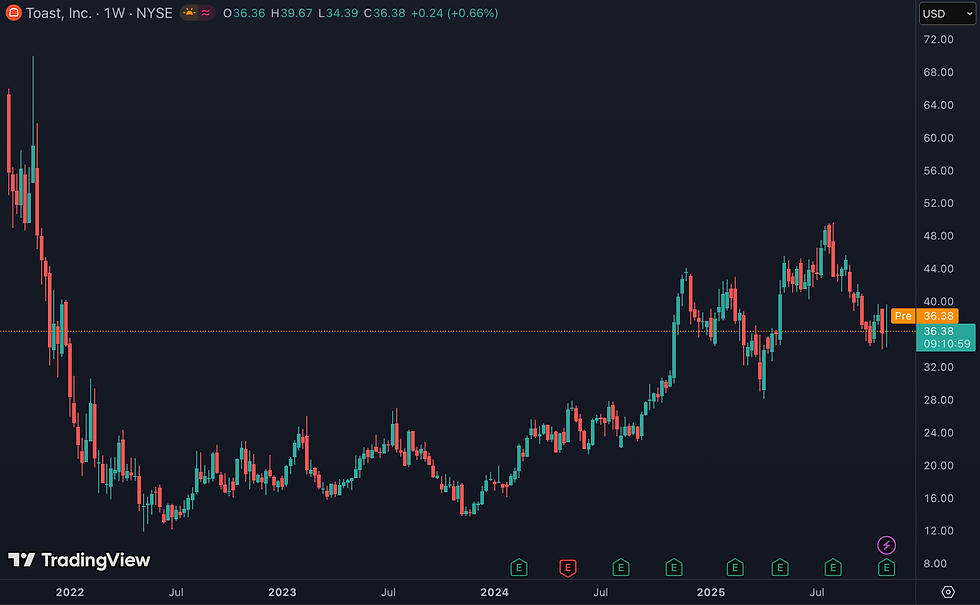Click the 2022 time axis label
Image resolution: width=980 pixels, height=605 pixels.
(x=70, y=592)
